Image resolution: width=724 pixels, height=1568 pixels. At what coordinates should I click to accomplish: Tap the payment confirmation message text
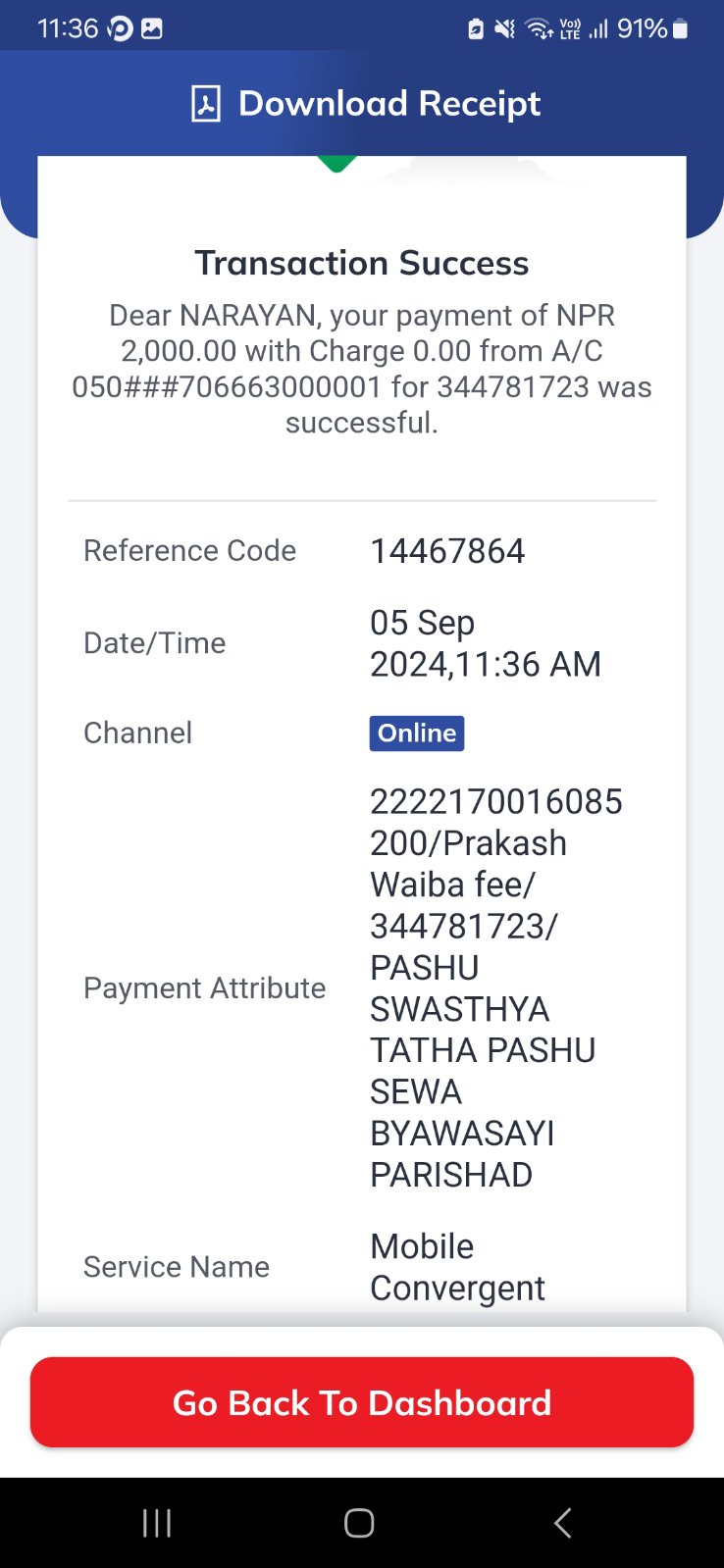pos(361,369)
